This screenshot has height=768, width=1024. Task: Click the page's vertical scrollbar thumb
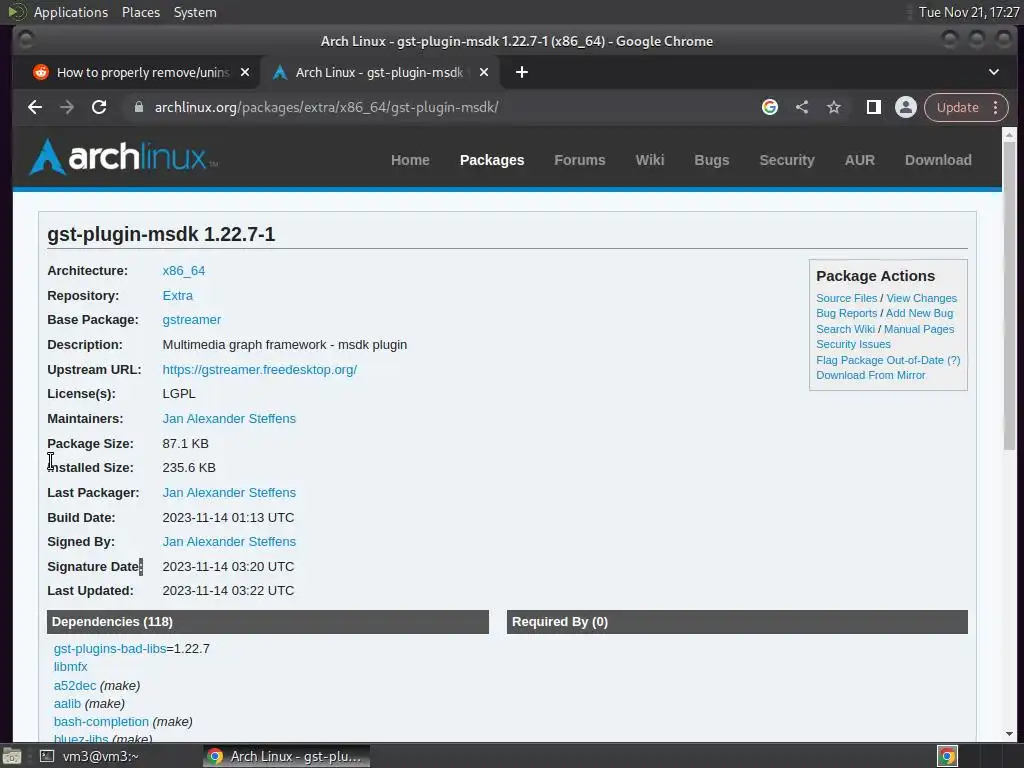1009,294
